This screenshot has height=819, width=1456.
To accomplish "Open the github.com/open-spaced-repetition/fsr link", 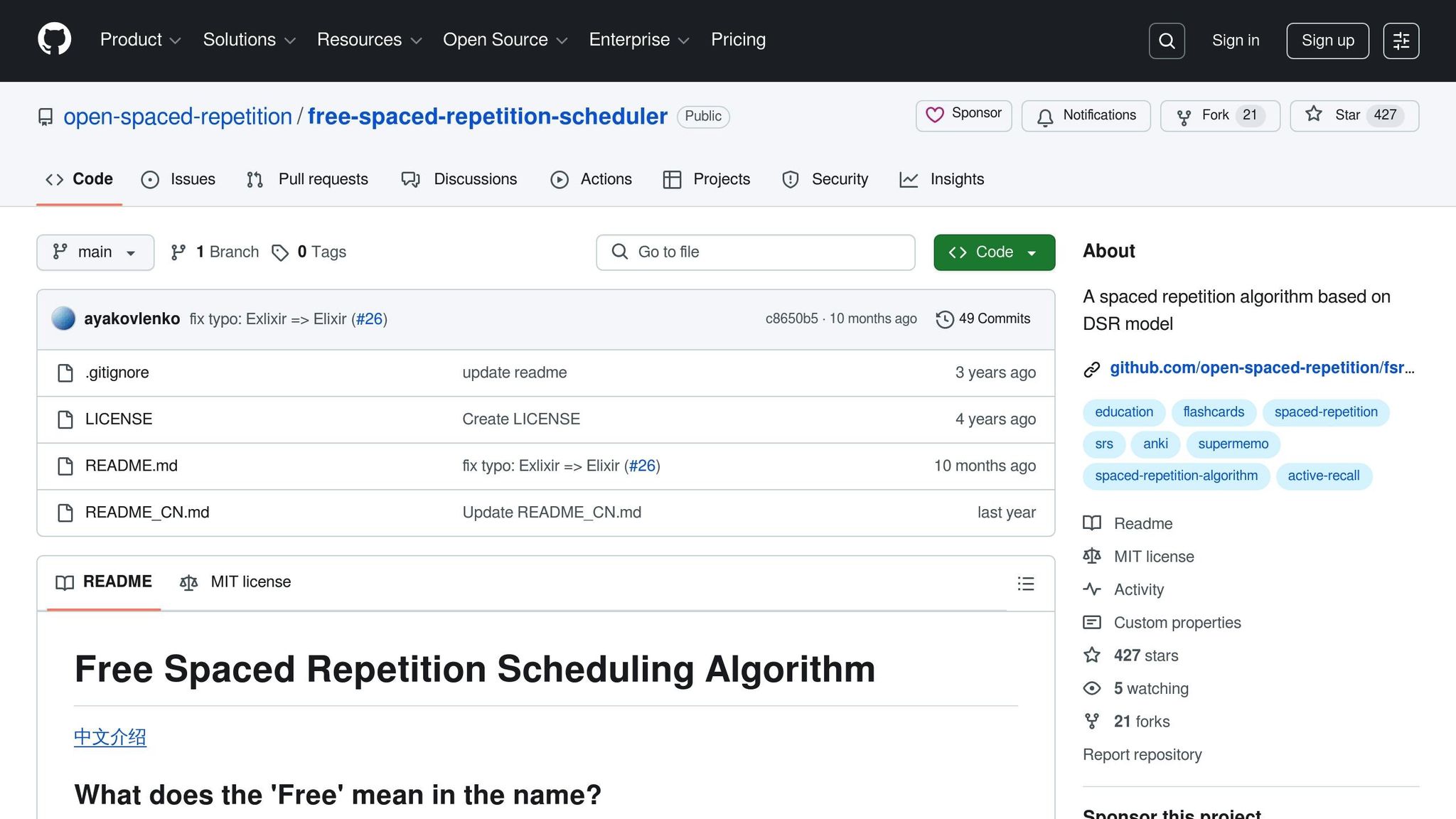I will coord(1262,368).
